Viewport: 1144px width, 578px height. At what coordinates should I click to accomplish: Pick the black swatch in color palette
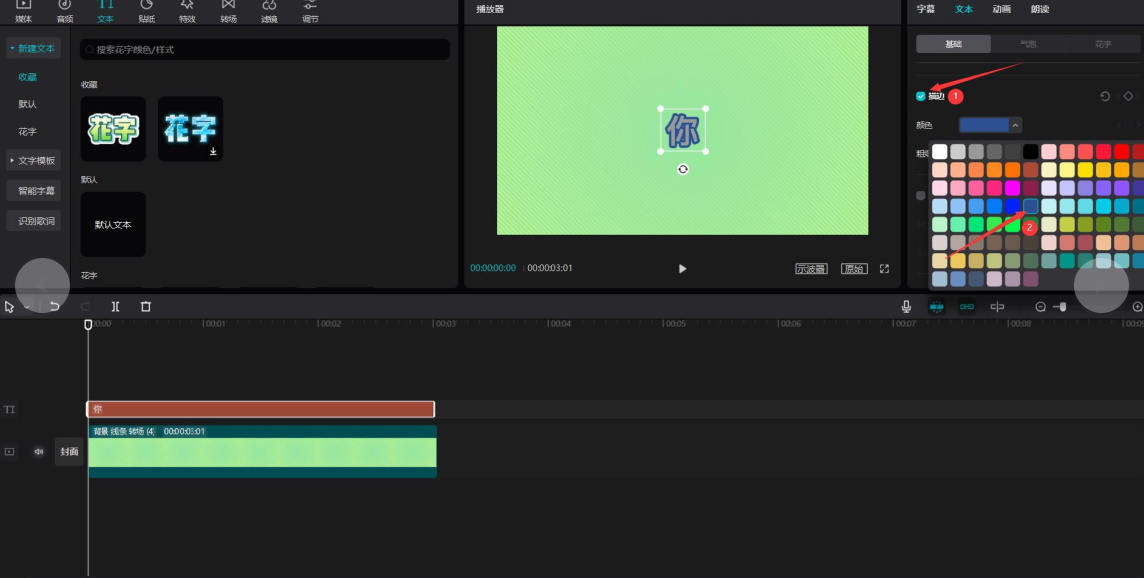click(1030, 152)
